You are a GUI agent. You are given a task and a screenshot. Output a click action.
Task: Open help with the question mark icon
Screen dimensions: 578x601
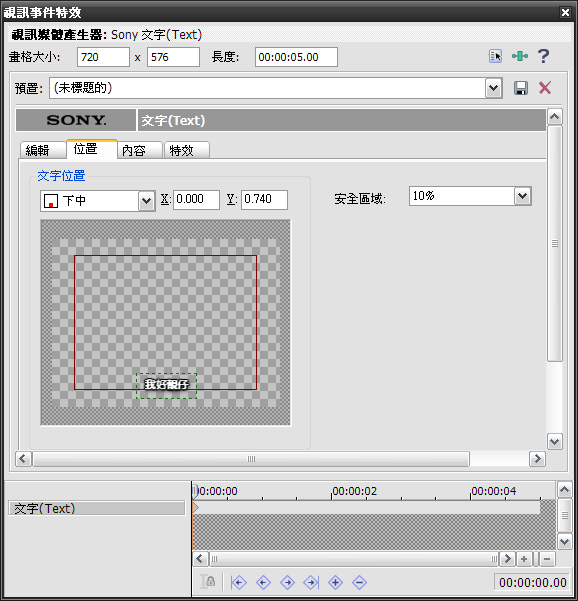[544, 56]
